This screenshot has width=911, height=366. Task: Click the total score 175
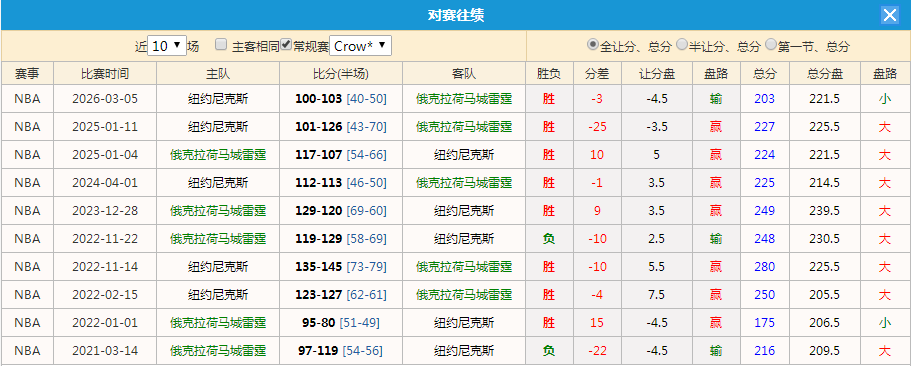pos(765,322)
